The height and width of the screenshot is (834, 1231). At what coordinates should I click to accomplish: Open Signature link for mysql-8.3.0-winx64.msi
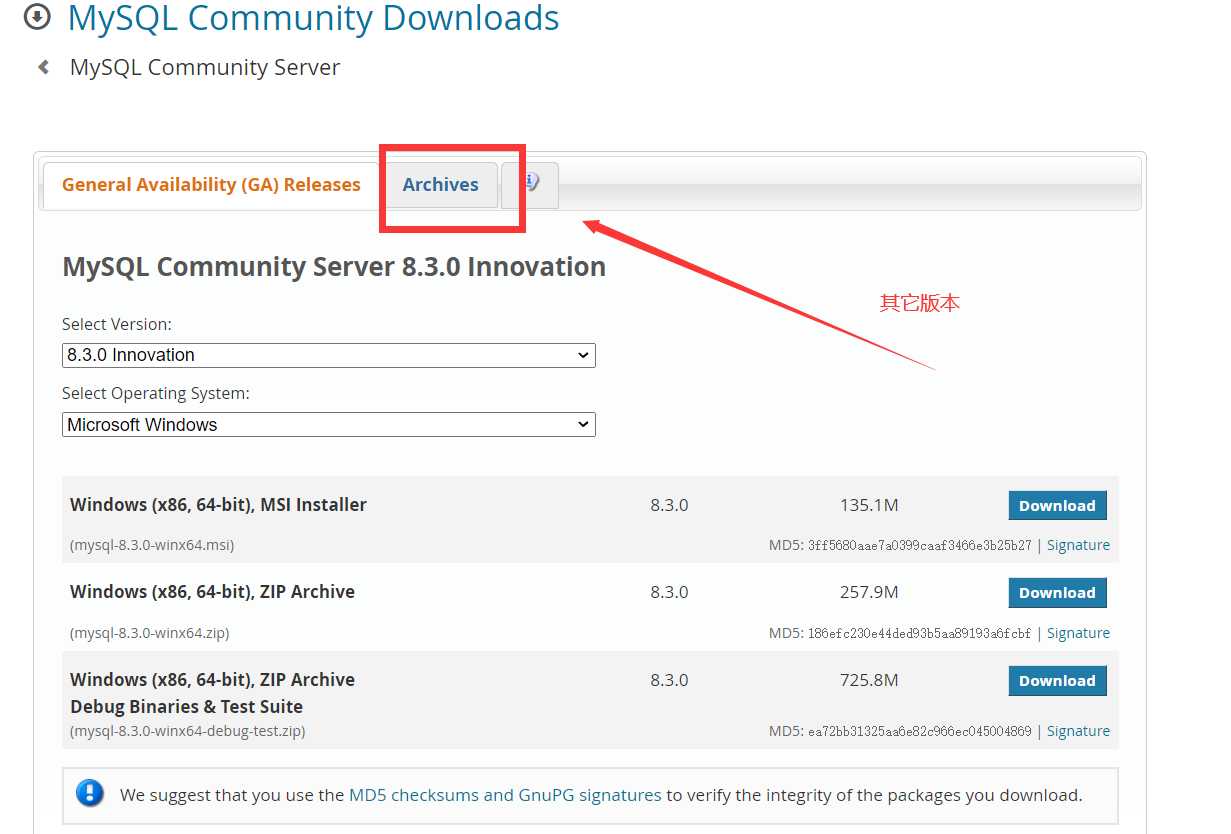click(1078, 545)
